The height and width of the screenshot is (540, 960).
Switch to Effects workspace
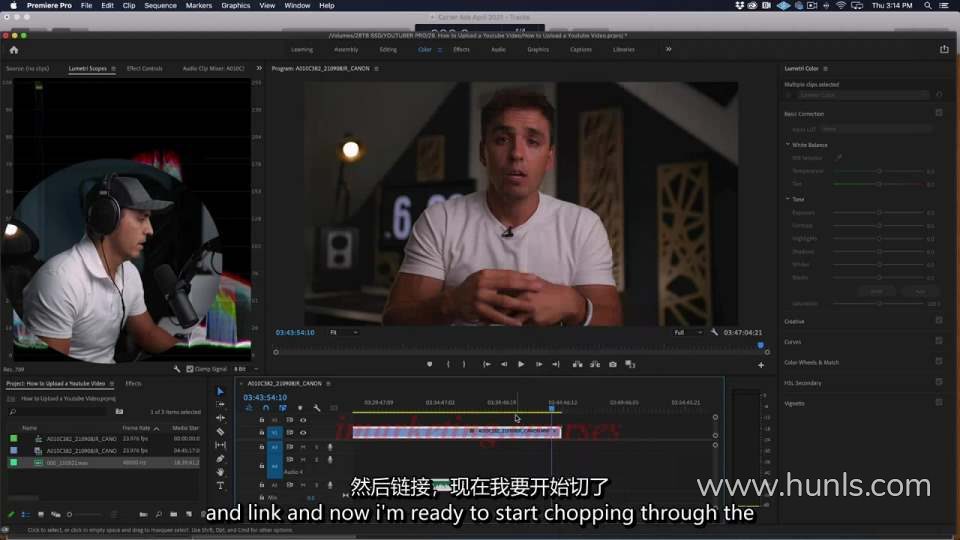coord(462,50)
